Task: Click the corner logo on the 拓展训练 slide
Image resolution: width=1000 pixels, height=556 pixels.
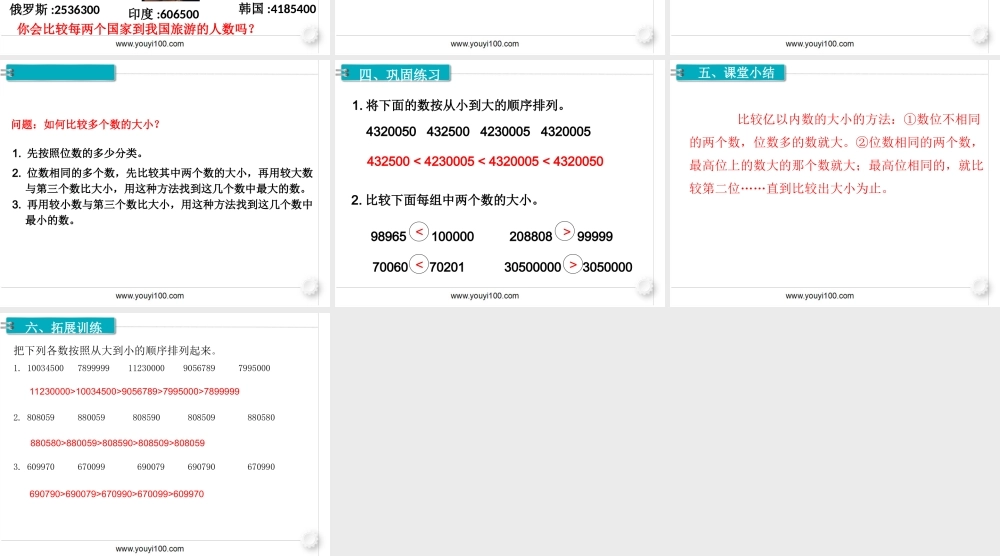Action: click(311, 541)
